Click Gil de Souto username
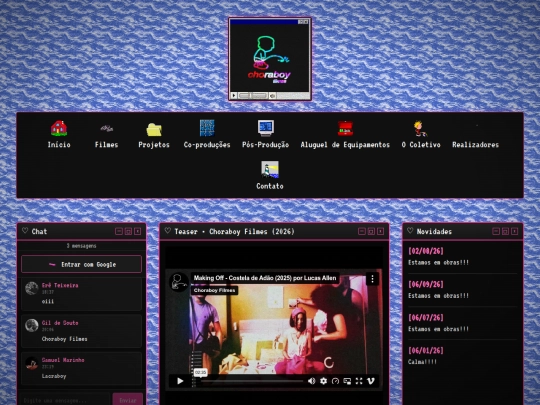Viewport: 540px width, 405px height. point(60,323)
